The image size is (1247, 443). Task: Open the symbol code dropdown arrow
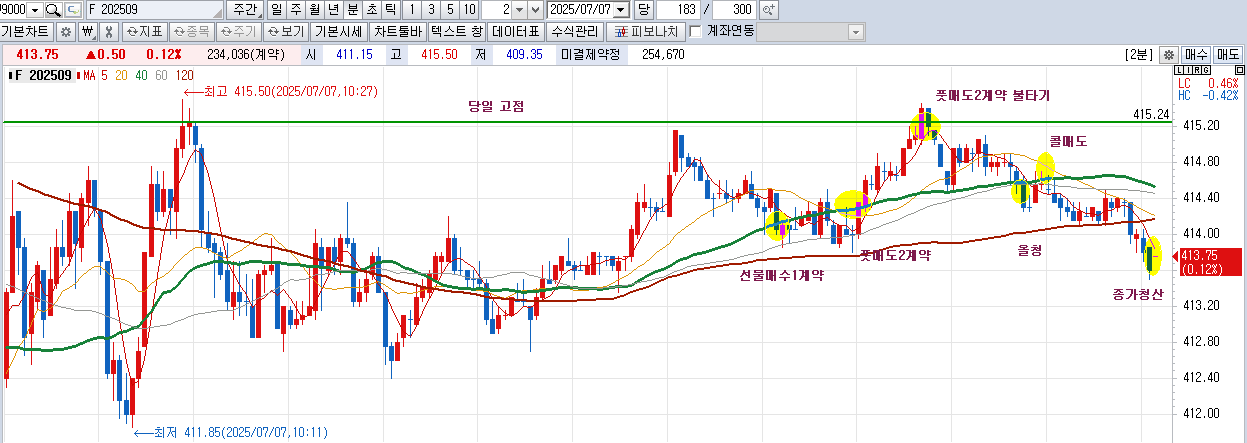pos(36,9)
